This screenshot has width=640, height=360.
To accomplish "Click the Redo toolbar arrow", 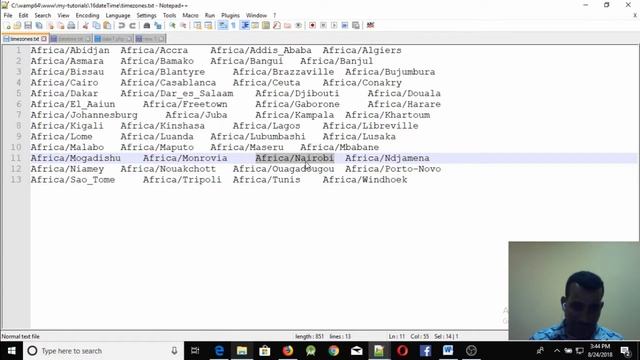I will coord(132,26).
